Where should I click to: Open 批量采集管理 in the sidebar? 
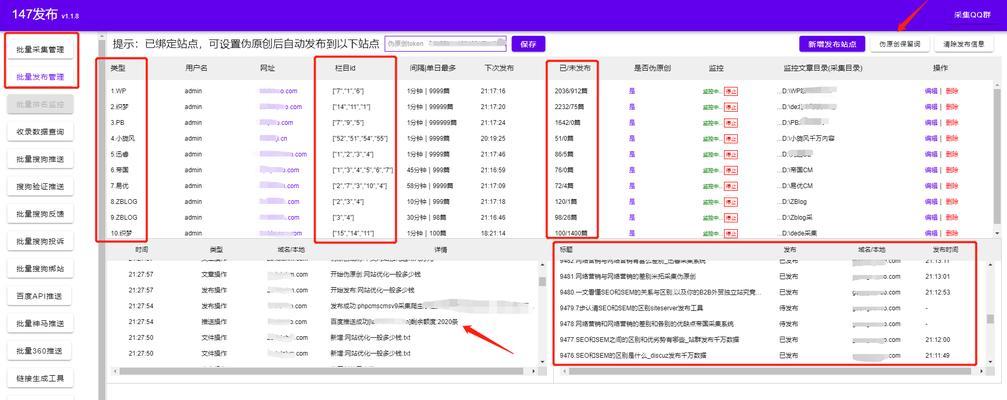click(x=40, y=49)
